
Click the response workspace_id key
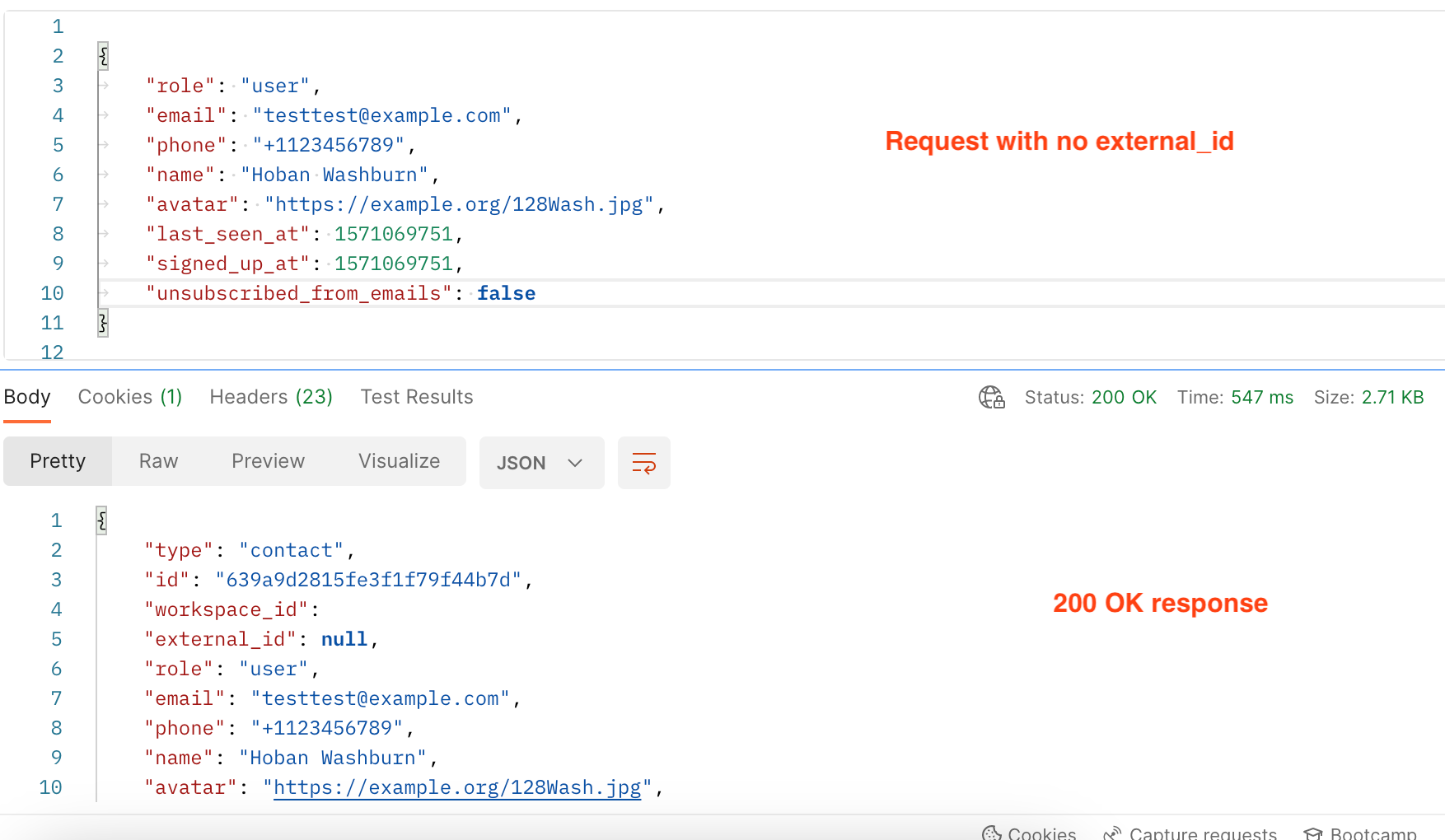point(226,609)
